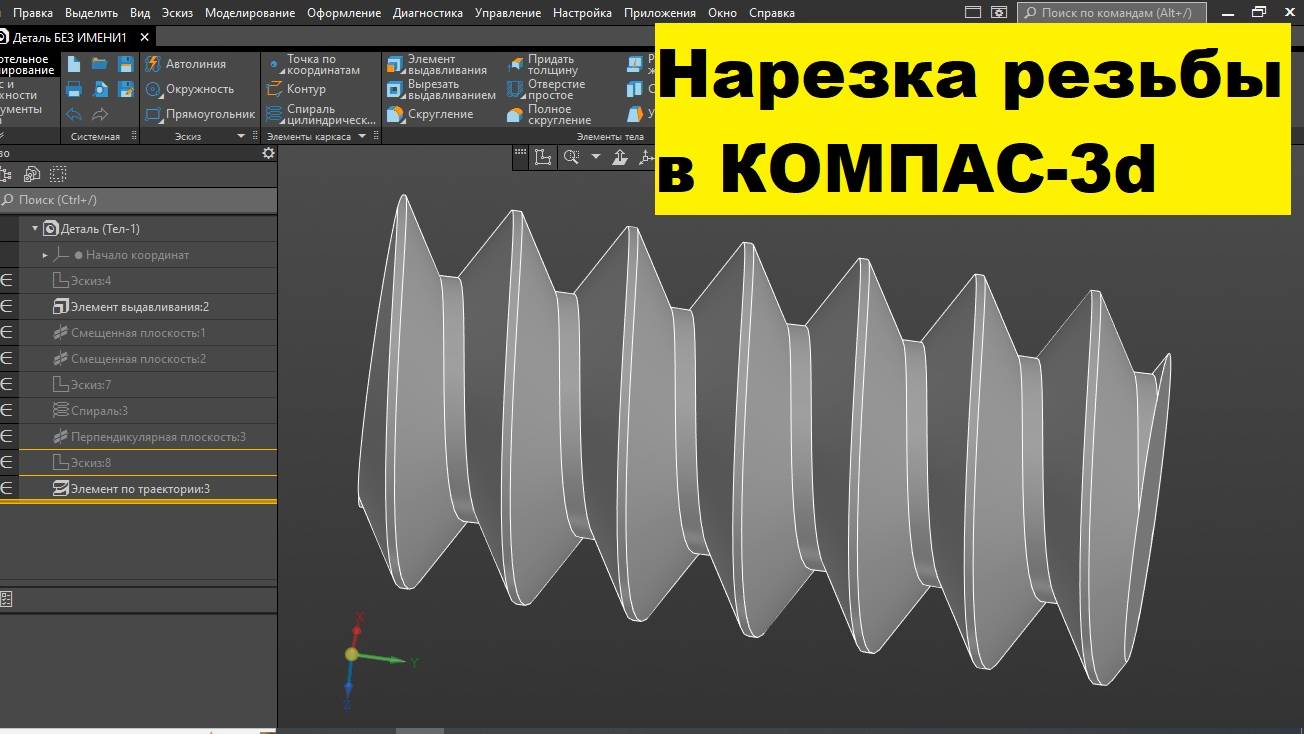Open the tree panel settings gear
Screen dimensions: 1304x734
268,153
